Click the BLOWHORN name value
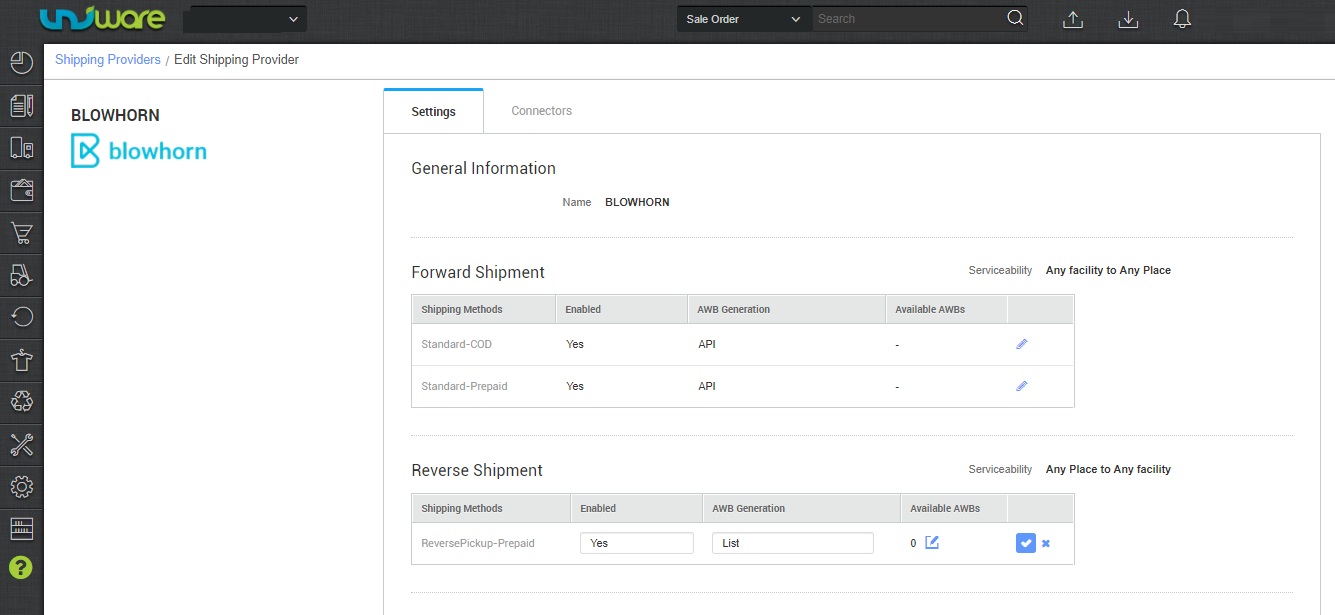Viewport: 1335px width, 615px height. (x=637, y=202)
